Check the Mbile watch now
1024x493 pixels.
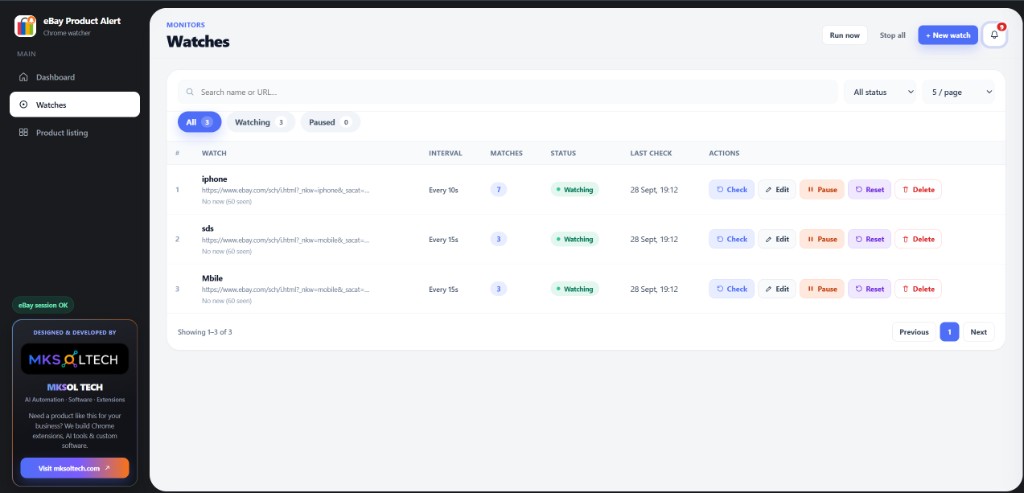click(731, 289)
